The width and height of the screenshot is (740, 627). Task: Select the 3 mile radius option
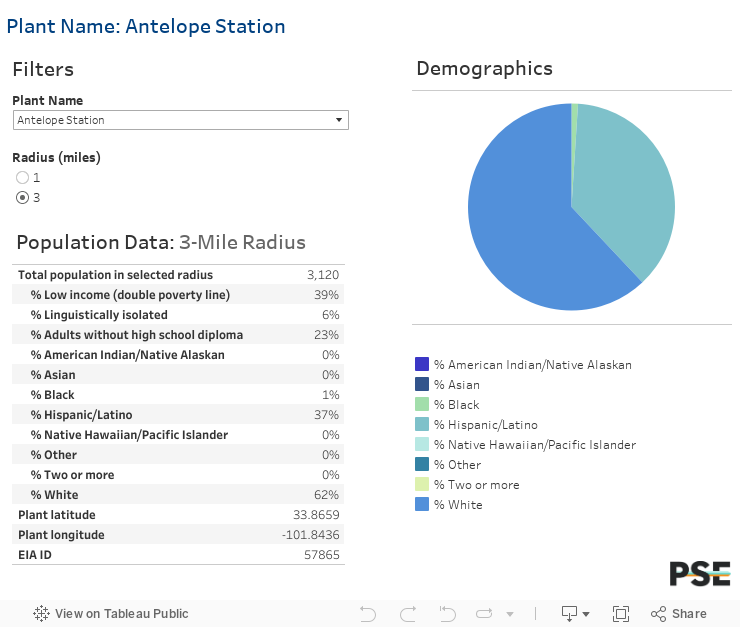[22, 197]
